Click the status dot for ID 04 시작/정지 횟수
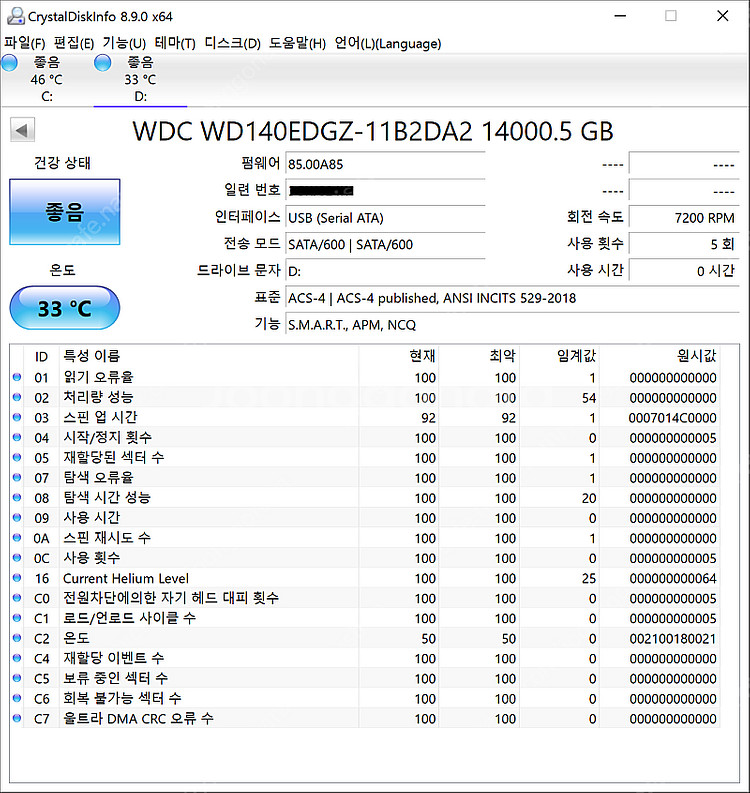This screenshot has width=750, height=793. pyautogui.click(x=17, y=437)
